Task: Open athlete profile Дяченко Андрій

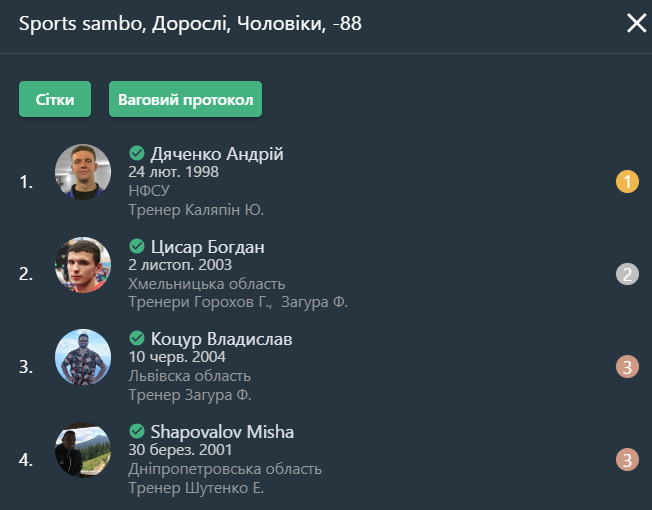Action: [x=217, y=154]
